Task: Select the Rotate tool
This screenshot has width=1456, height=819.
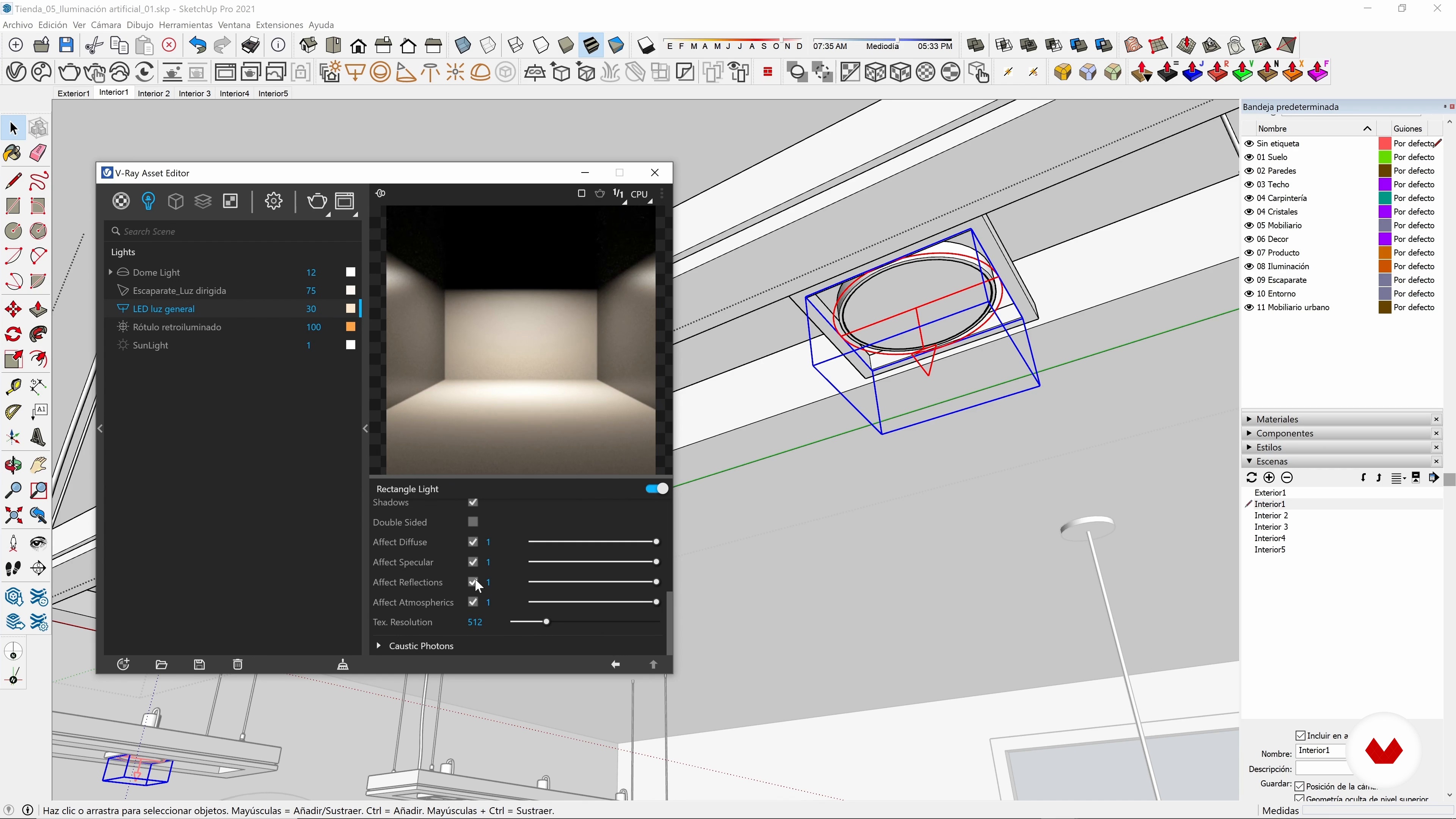Action: coord(13,334)
